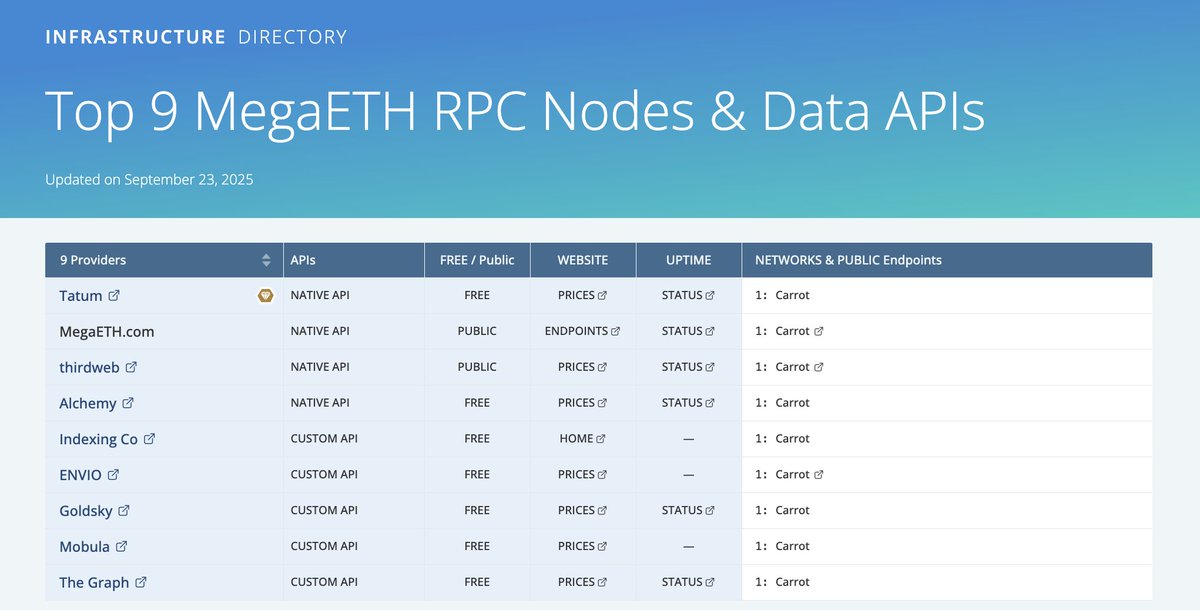Click Carrot network in Tatum row
Image resolution: width=1200 pixels, height=610 pixels.
[792, 295]
